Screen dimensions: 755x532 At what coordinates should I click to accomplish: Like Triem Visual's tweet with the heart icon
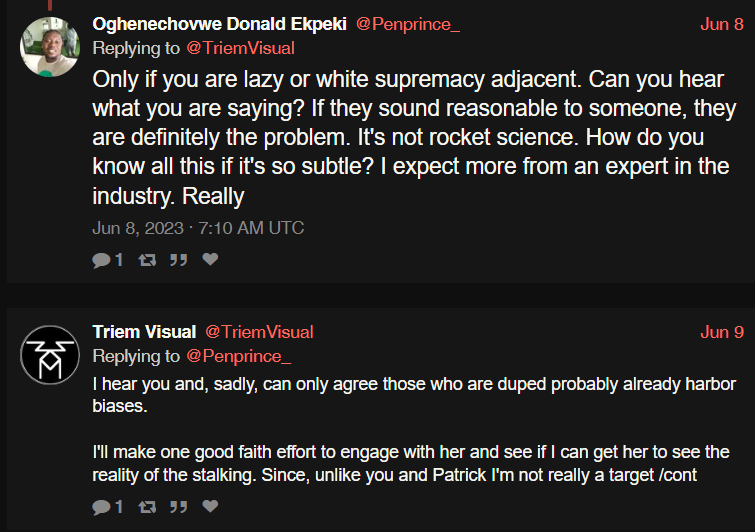[x=210, y=506]
